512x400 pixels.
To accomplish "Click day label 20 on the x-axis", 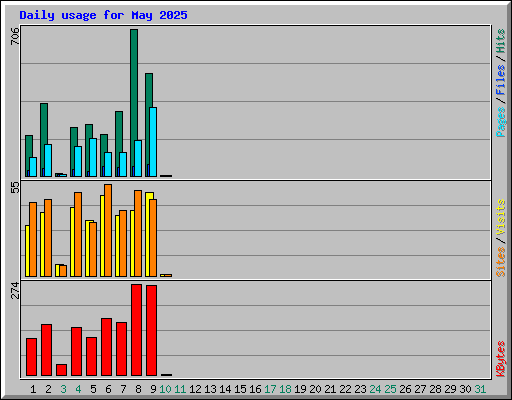I will point(315,389).
